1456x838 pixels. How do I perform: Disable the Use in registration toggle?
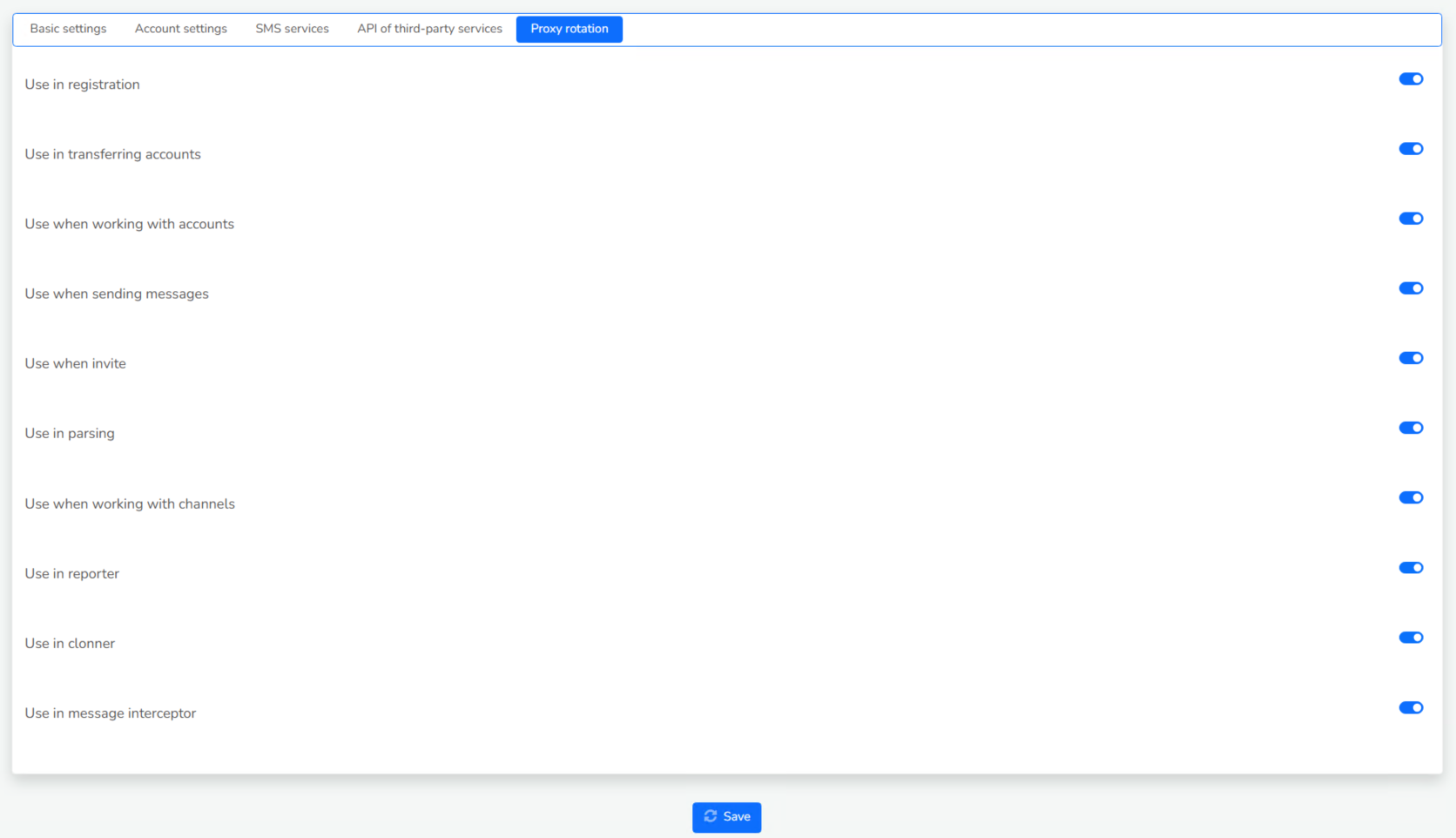coord(1411,79)
